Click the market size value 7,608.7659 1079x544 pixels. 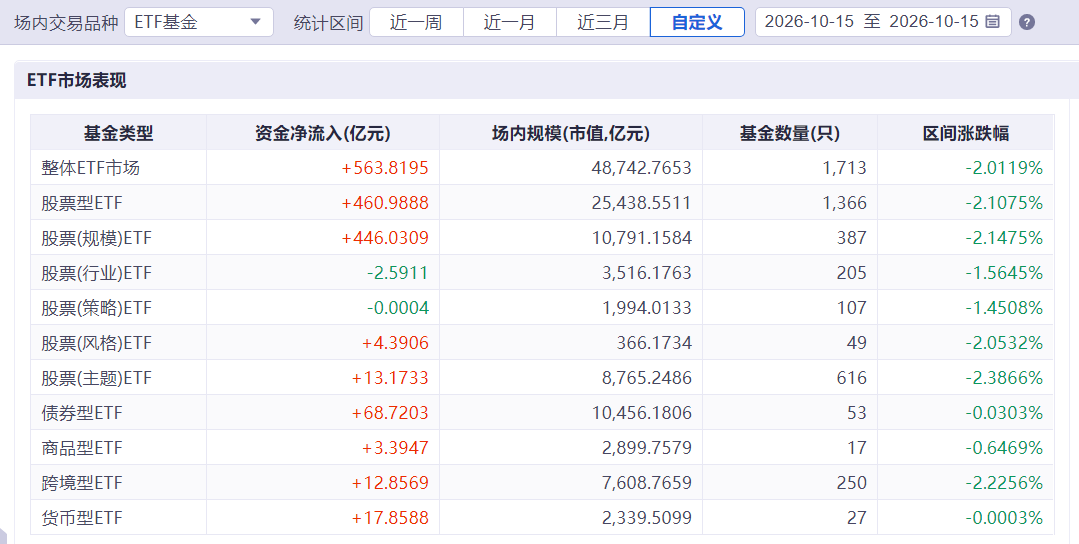click(x=647, y=483)
